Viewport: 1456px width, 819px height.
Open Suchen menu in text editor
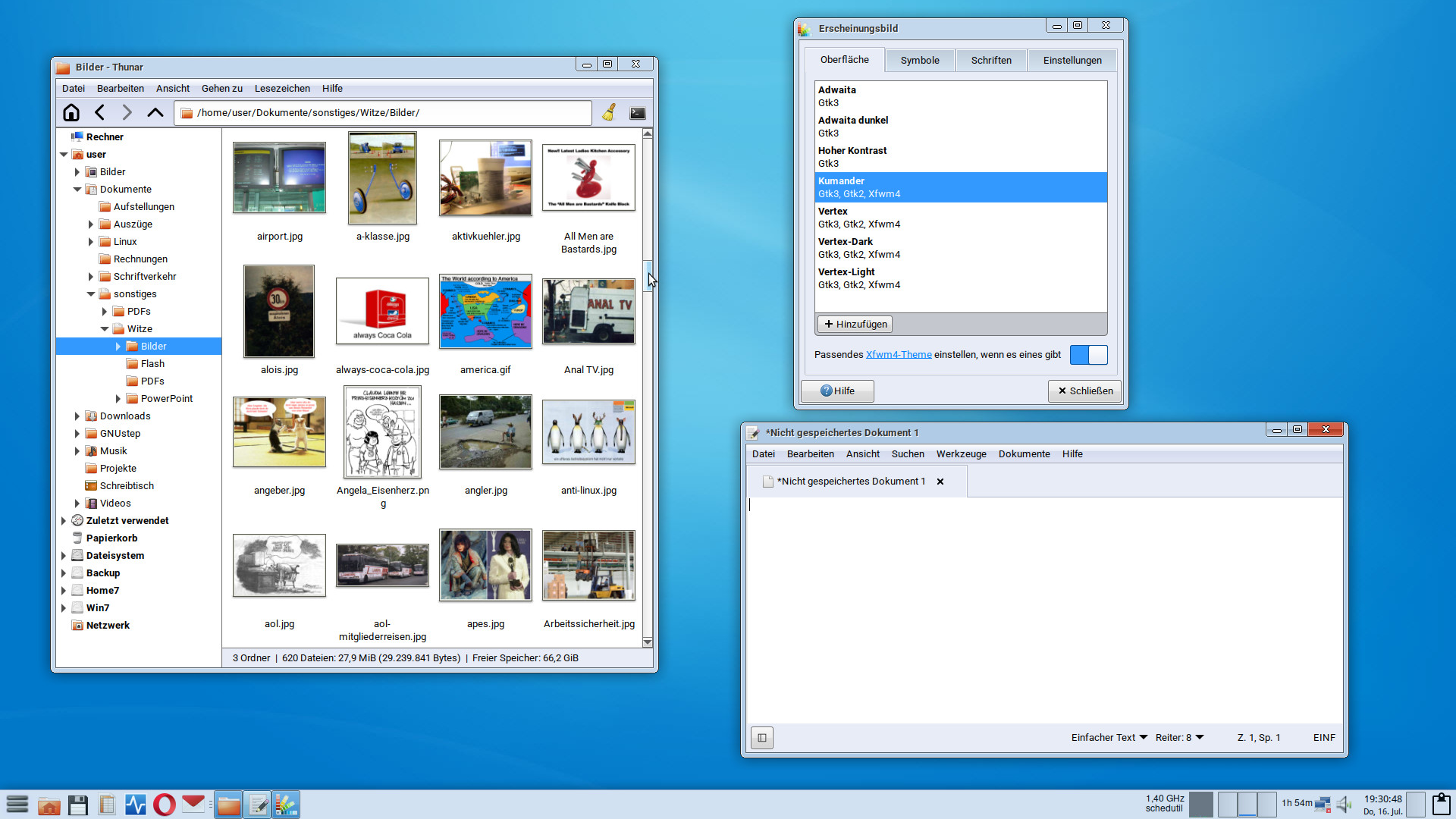[908, 453]
